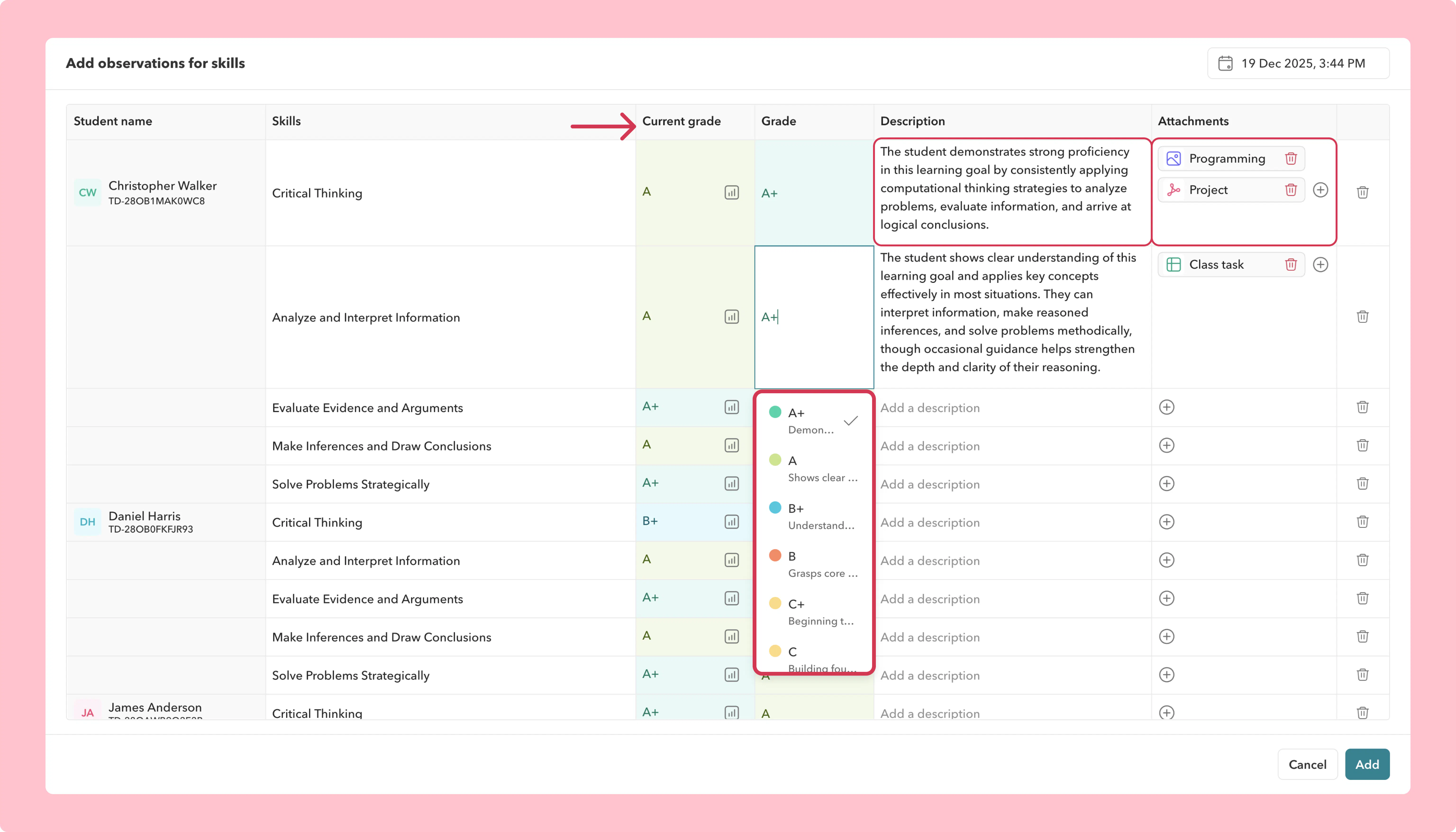Screen dimensions: 1456x832
Task: Pick the B+ grade option
Action: (x=814, y=517)
